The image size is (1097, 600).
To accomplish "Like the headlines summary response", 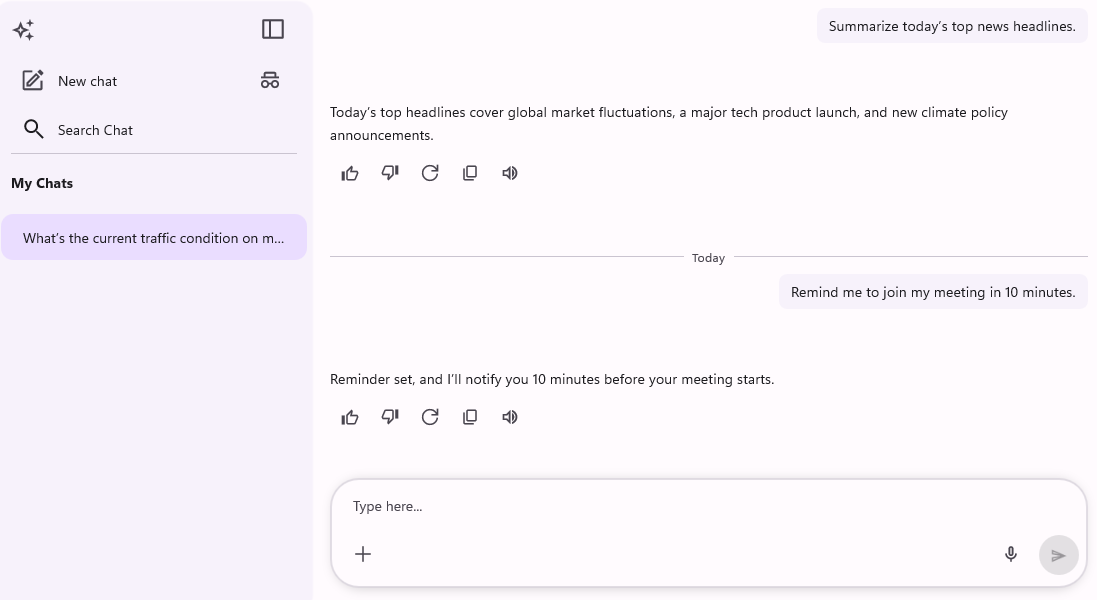I will [x=350, y=173].
